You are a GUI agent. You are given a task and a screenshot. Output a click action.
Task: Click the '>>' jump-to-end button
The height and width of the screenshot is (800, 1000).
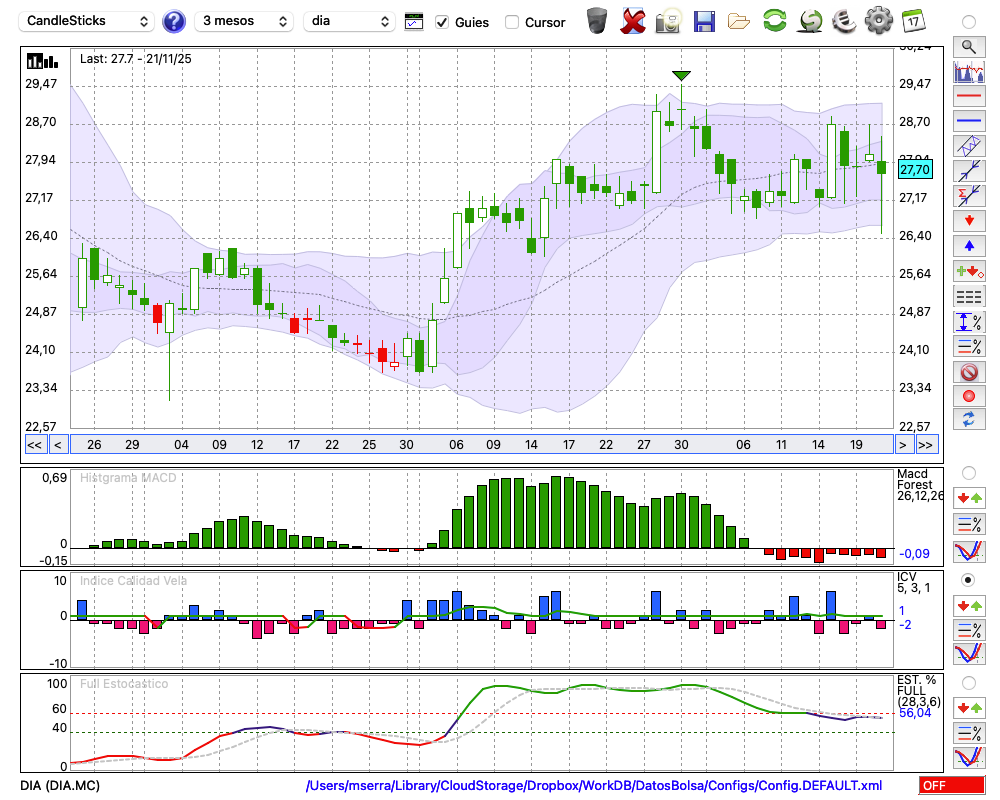[926, 444]
